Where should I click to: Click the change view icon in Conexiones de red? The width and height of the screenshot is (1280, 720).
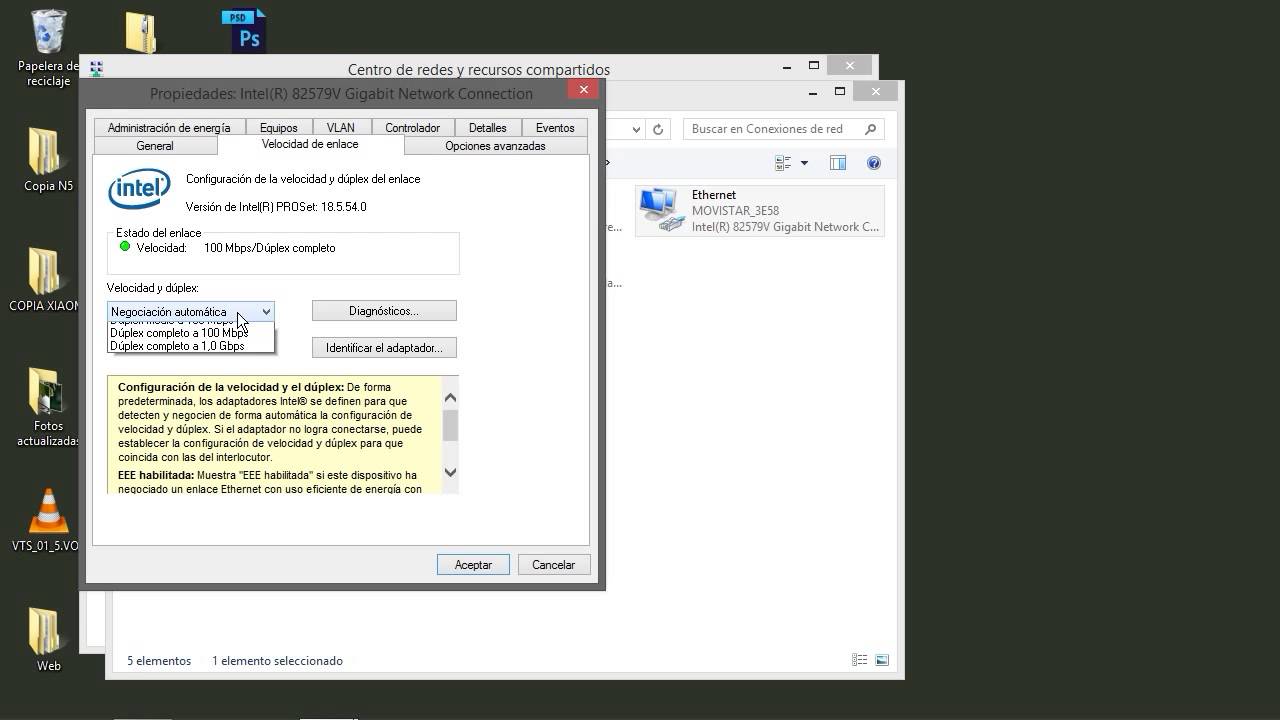783,163
